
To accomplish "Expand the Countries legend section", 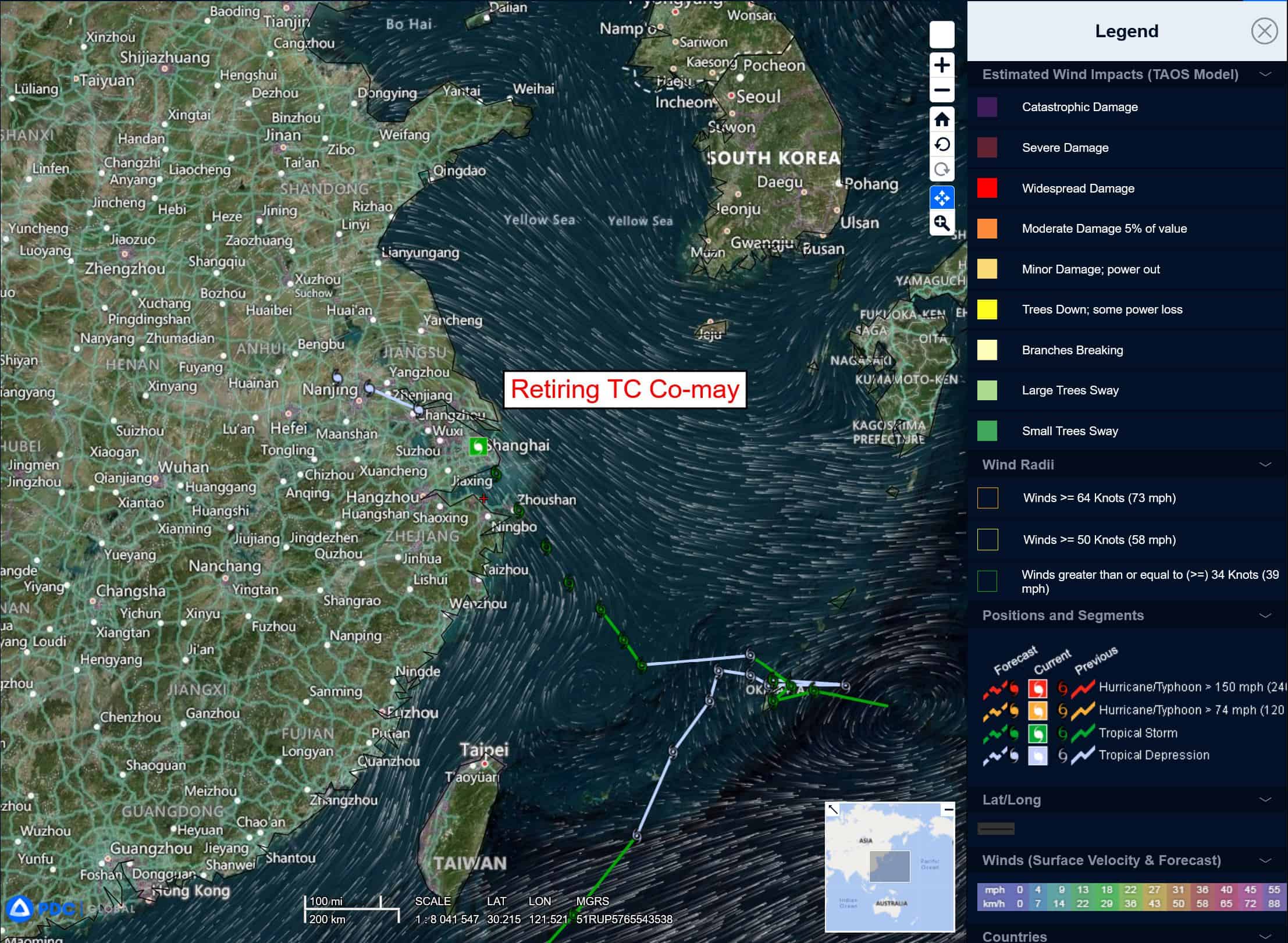I will click(x=1265, y=936).
